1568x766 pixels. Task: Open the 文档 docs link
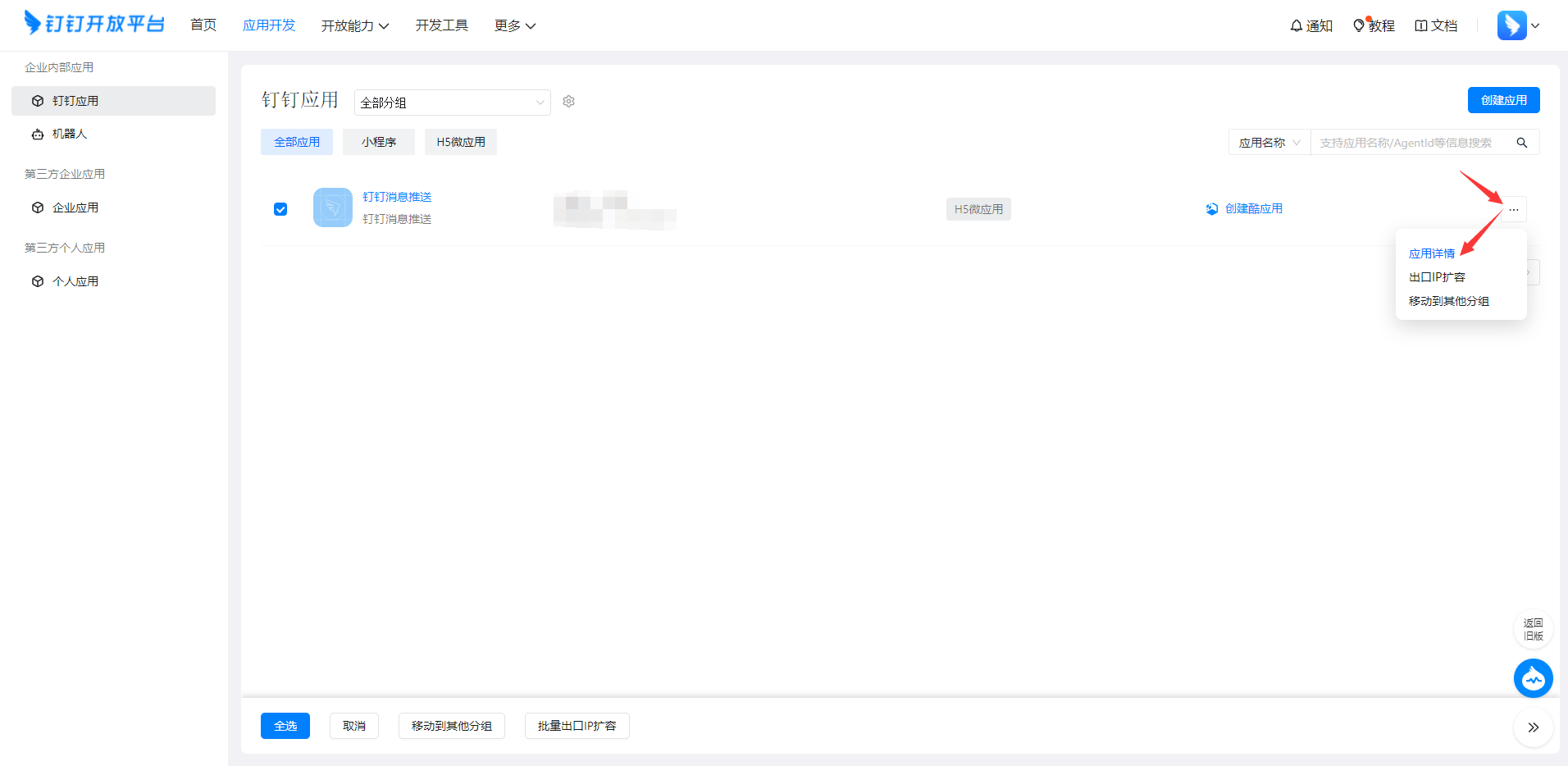pyautogui.click(x=1436, y=25)
